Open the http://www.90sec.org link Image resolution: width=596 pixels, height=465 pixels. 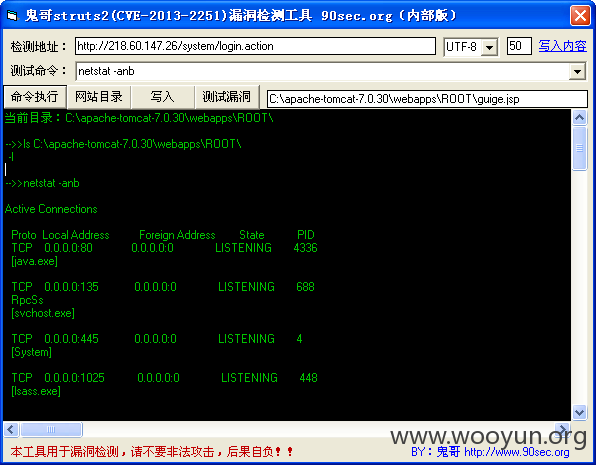[x=517, y=452]
